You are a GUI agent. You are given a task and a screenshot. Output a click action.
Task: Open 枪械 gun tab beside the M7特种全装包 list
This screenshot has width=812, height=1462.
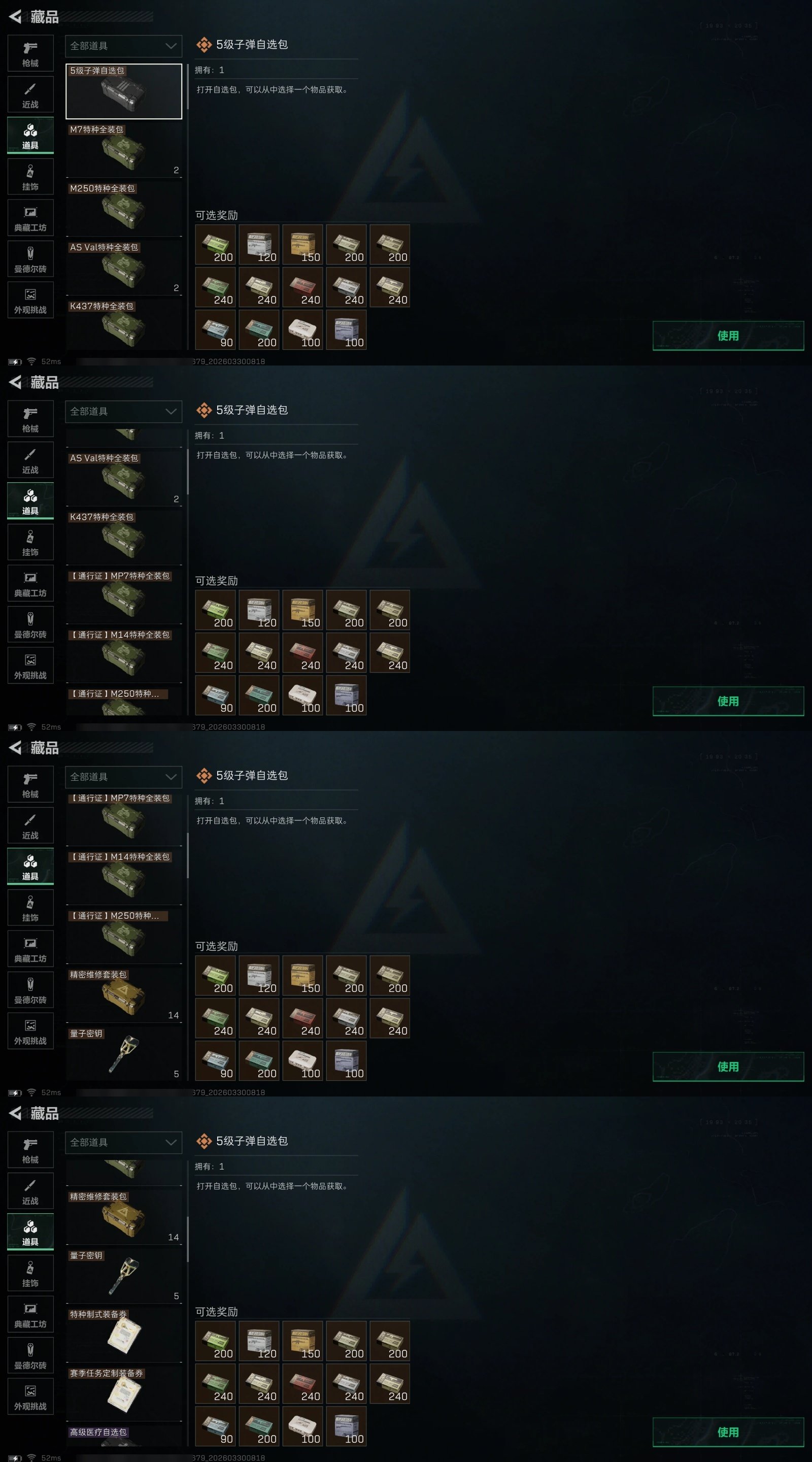coord(30,53)
